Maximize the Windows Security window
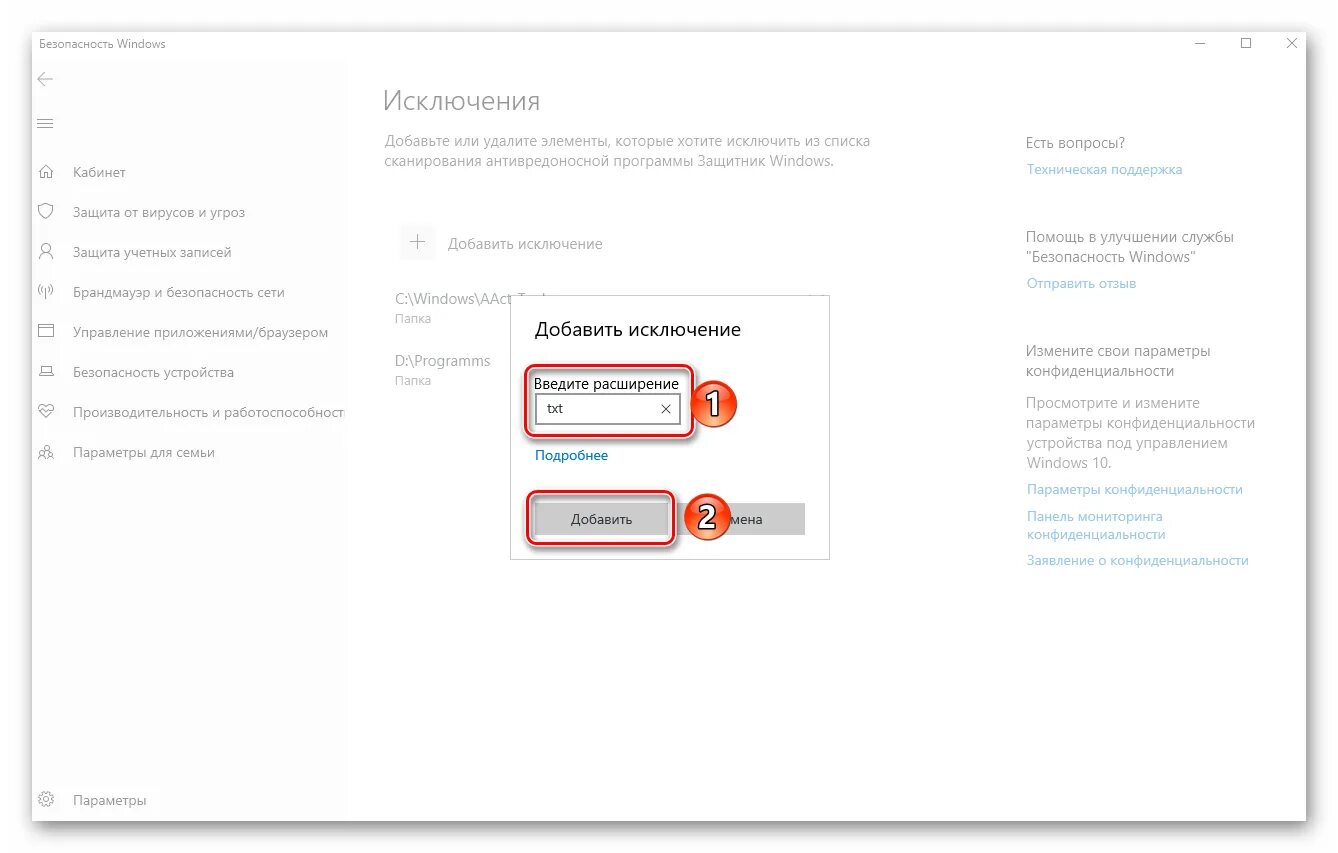 pos(1246,43)
